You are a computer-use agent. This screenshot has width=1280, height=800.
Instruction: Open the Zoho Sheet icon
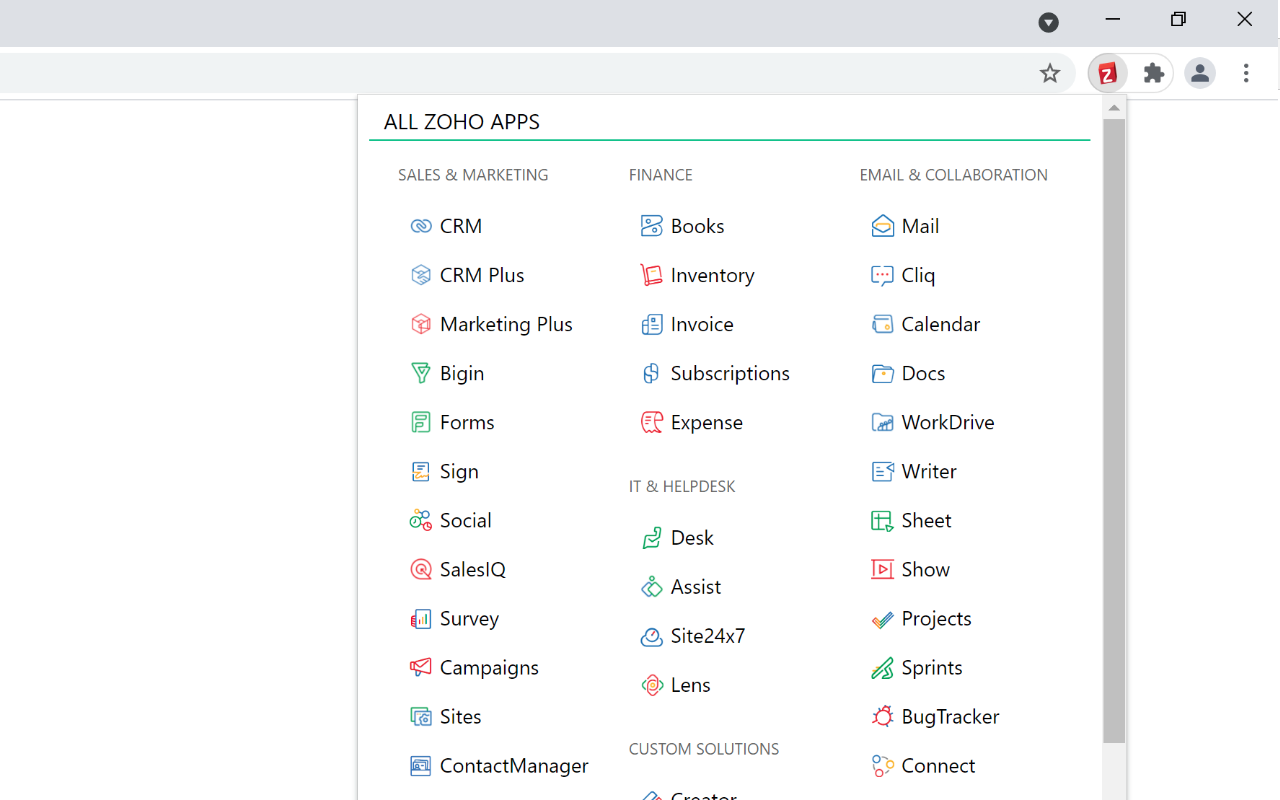[x=882, y=519]
